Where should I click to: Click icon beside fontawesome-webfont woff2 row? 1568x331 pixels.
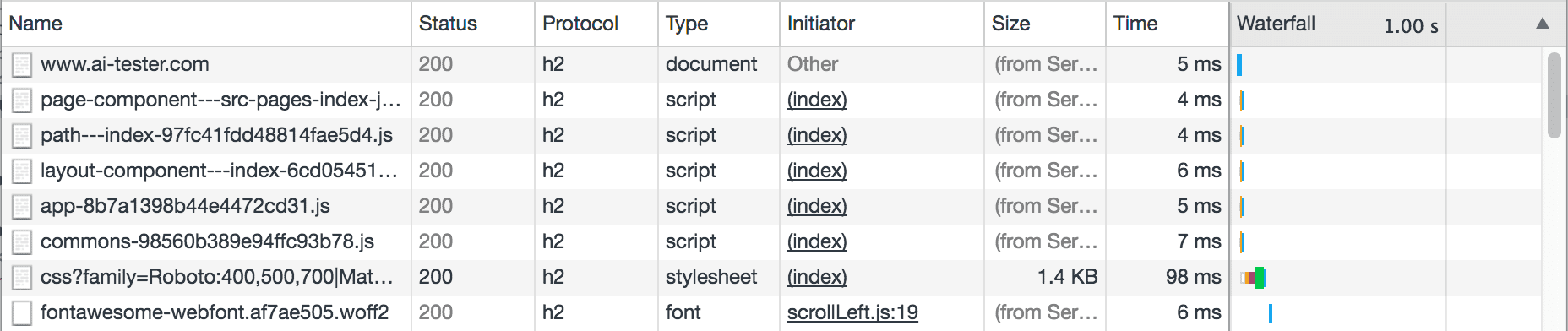pyautogui.click(x=23, y=313)
